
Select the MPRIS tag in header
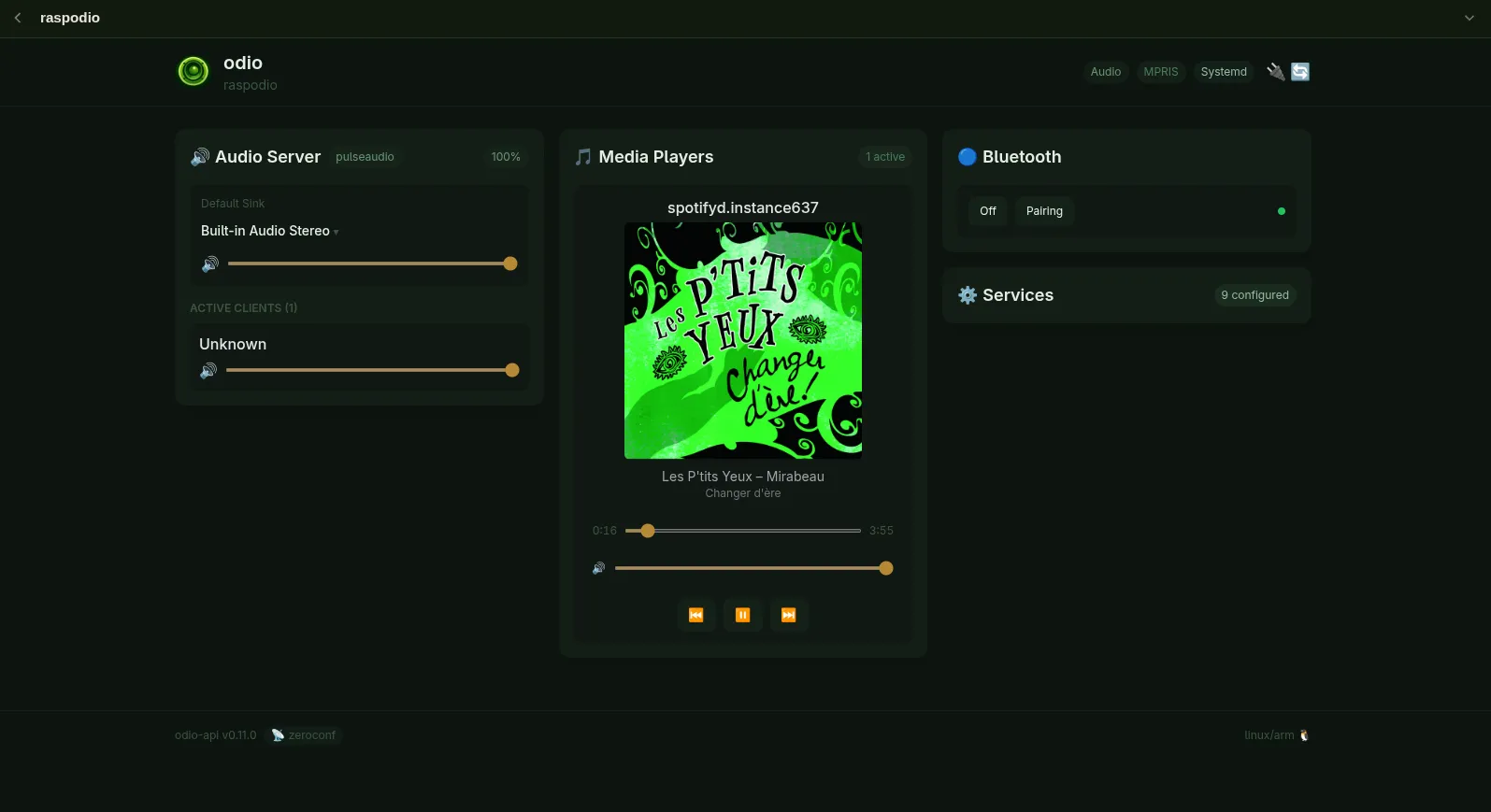point(1161,72)
